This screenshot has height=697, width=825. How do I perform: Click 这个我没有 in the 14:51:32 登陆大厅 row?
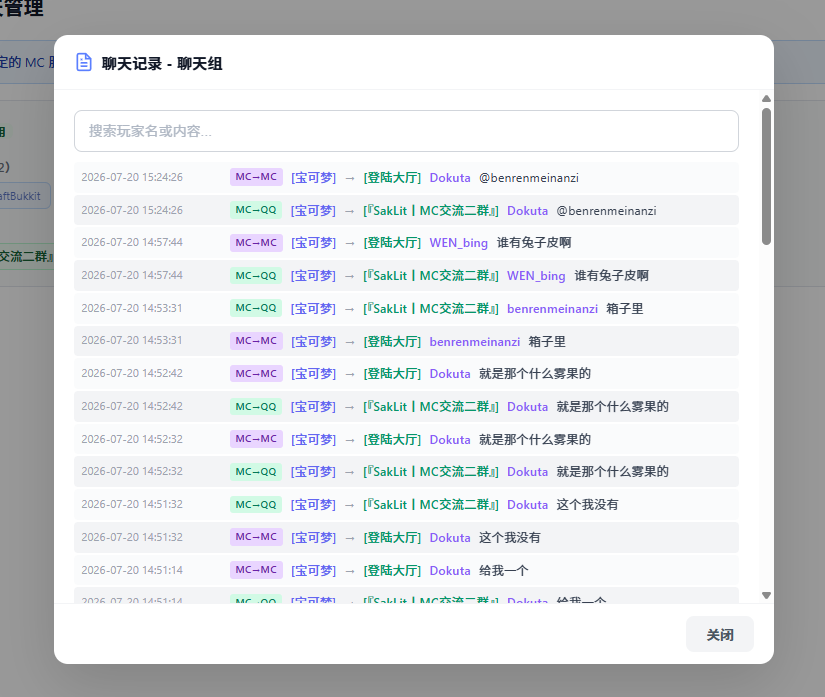(x=510, y=538)
